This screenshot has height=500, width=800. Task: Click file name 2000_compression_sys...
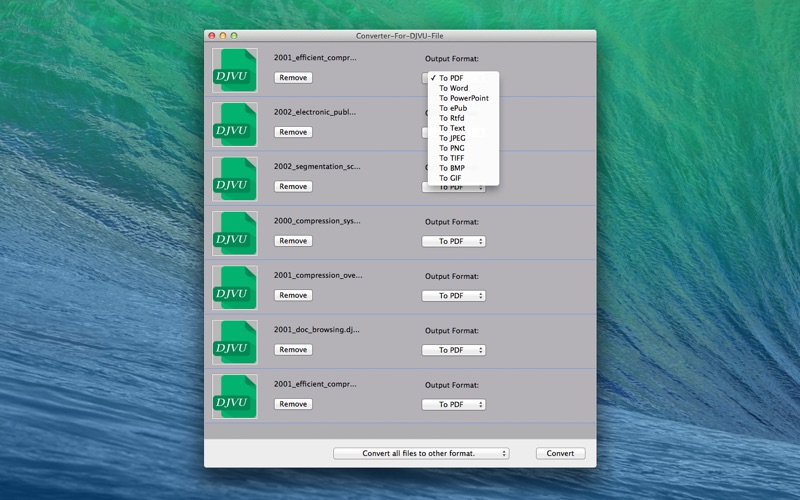click(x=317, y=221)
